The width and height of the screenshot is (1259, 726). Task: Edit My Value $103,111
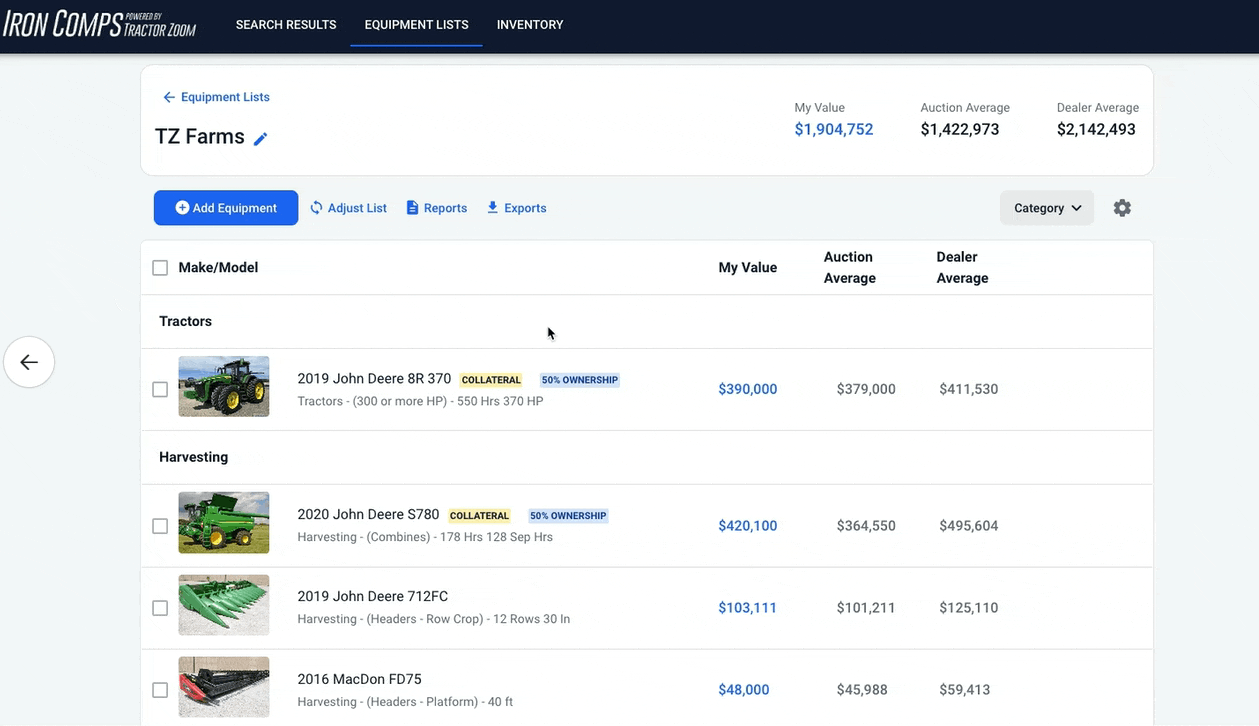coord(748,608)
